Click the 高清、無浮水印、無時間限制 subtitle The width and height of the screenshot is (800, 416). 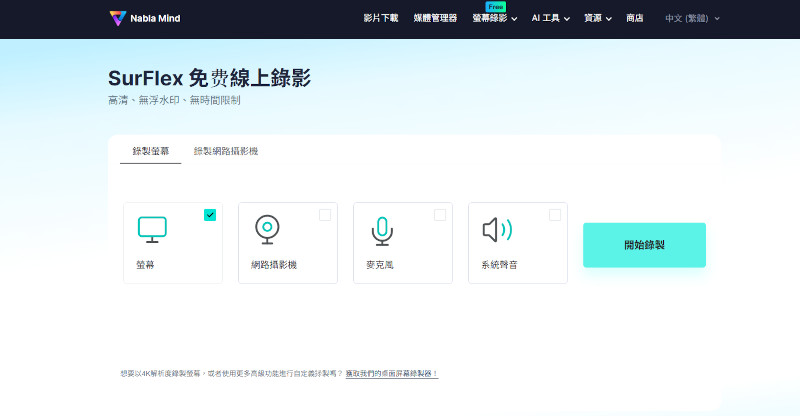(x=174, y=101)
